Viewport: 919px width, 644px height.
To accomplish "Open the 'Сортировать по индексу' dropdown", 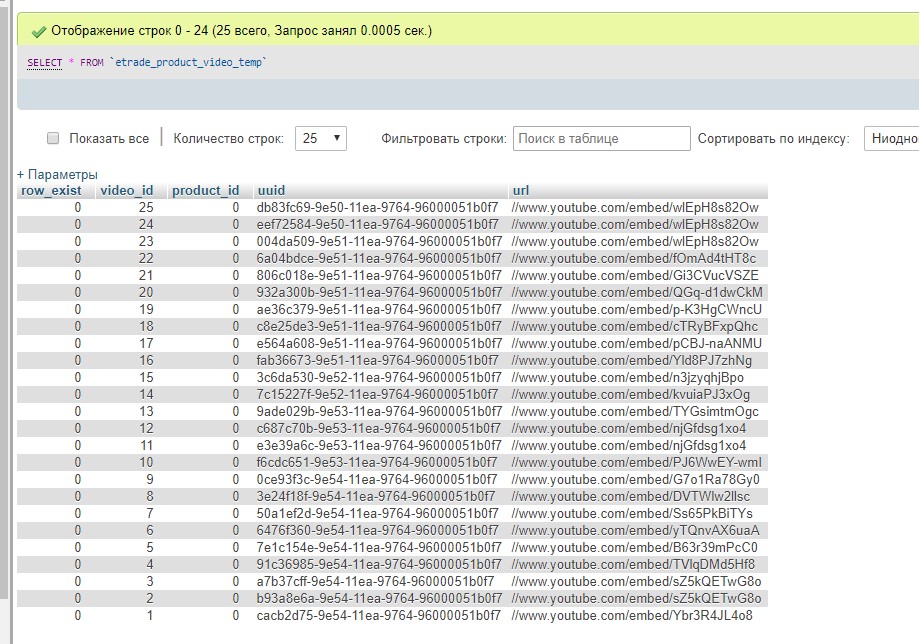I will pos(891,138).
